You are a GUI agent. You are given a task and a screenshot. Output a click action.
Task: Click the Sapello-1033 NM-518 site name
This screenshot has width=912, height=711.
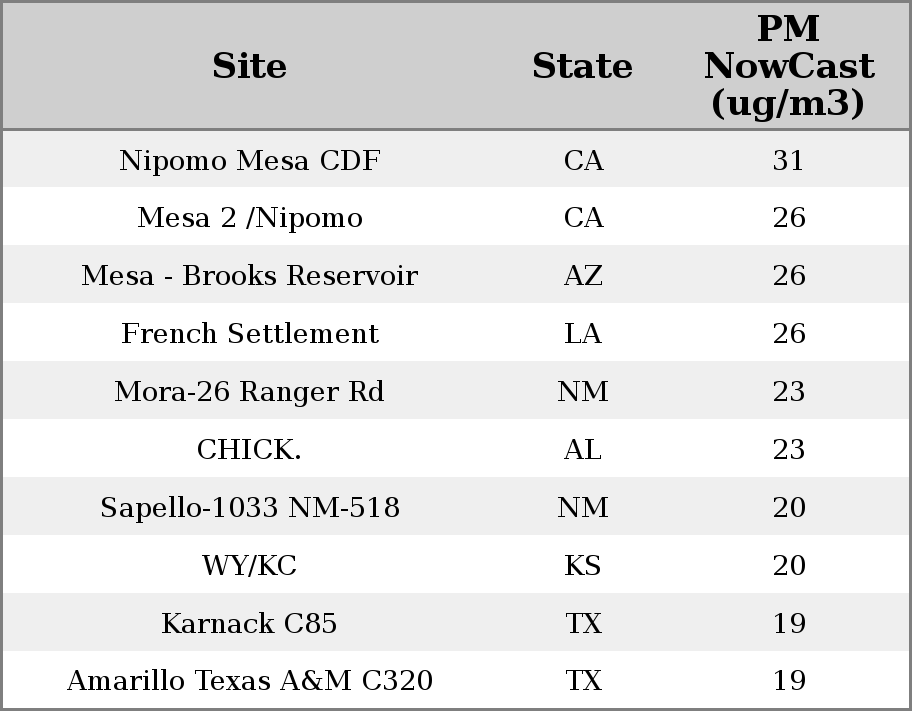(x=249, y=508)
